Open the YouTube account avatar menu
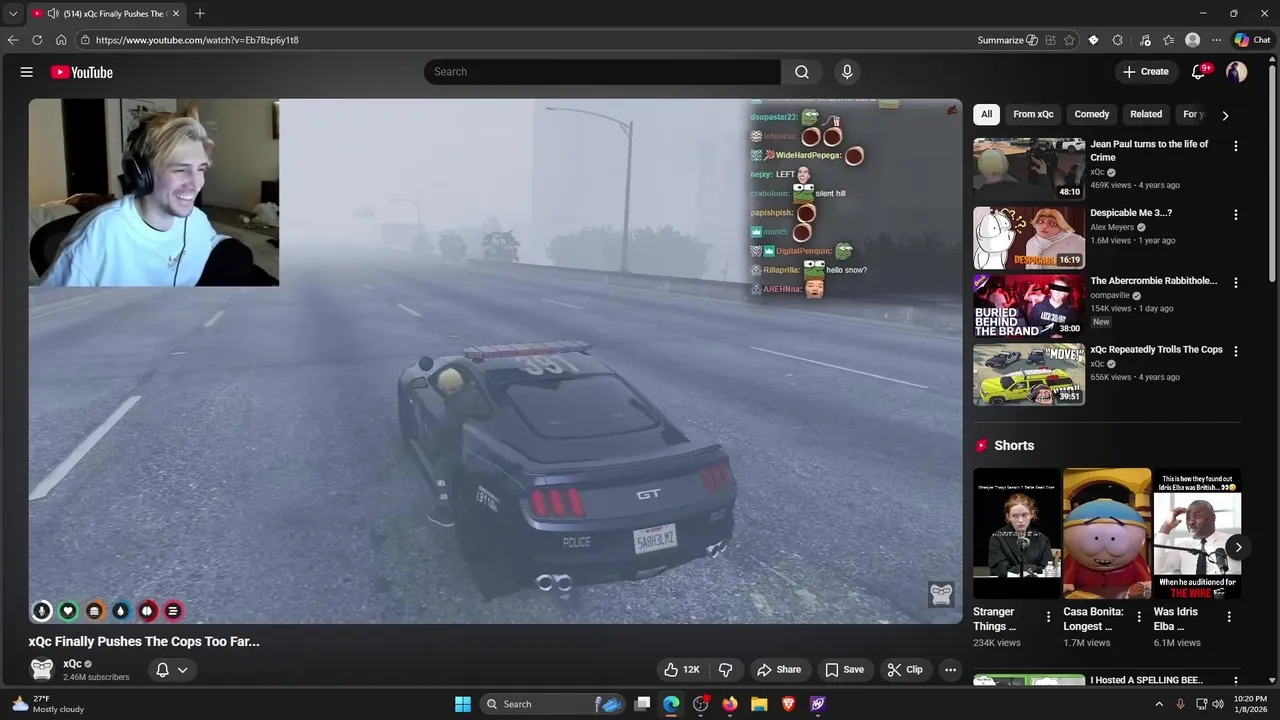The height and width of the screenshot is (720, 1280). (1237, 72)
